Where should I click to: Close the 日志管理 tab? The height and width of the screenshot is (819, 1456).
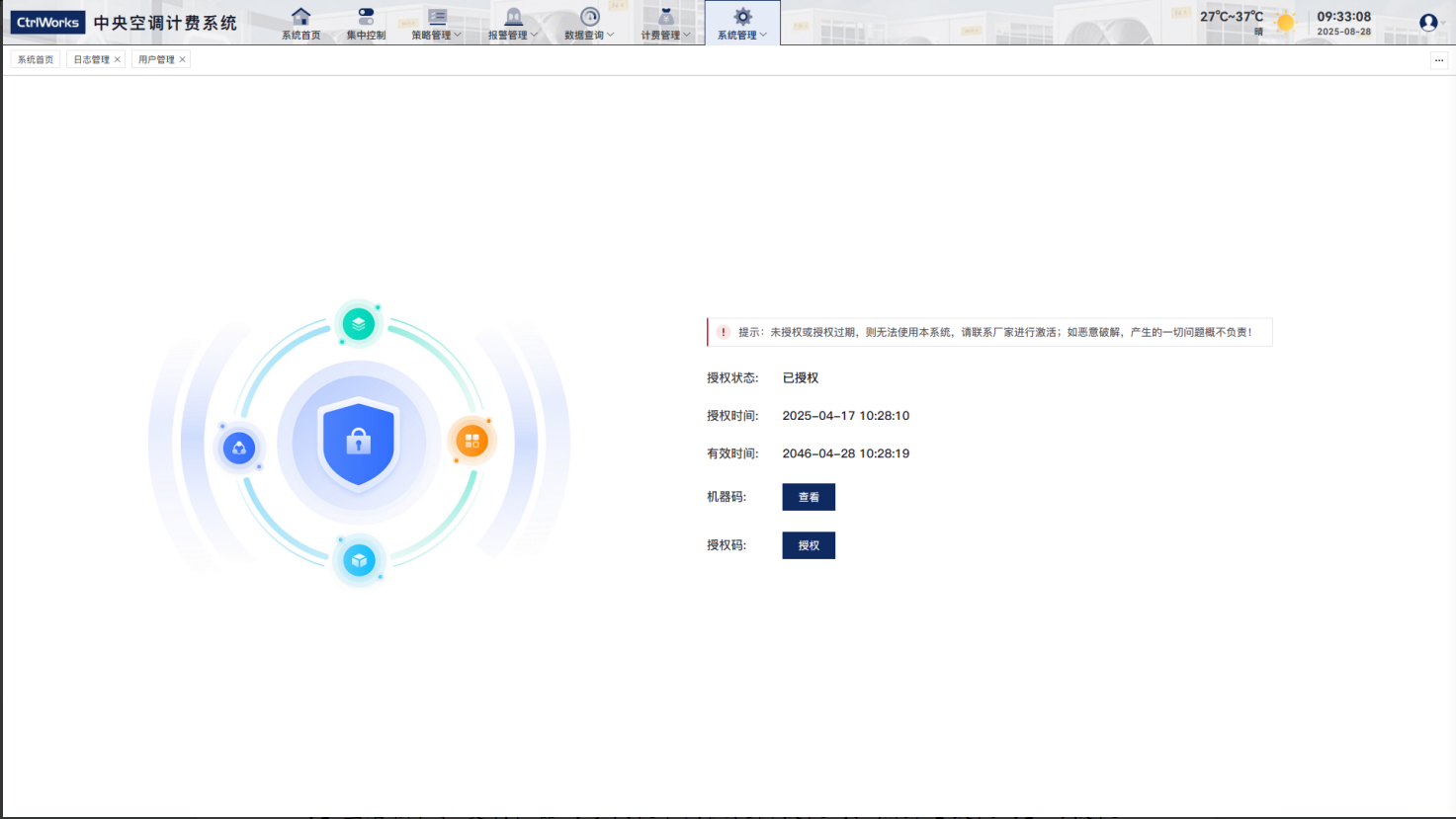tap(118, 60)
